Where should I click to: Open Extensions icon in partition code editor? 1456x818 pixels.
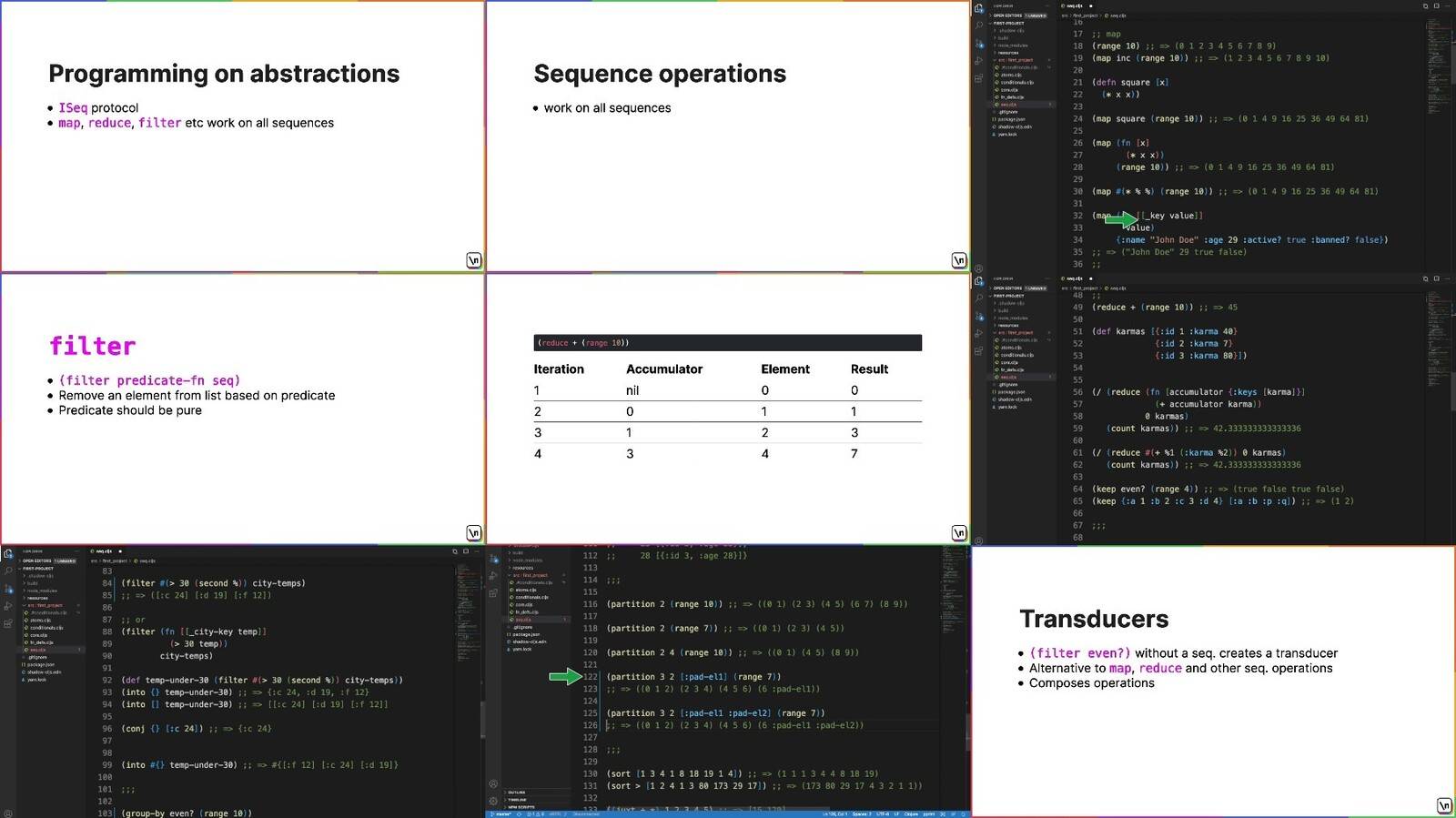(494, 593)
